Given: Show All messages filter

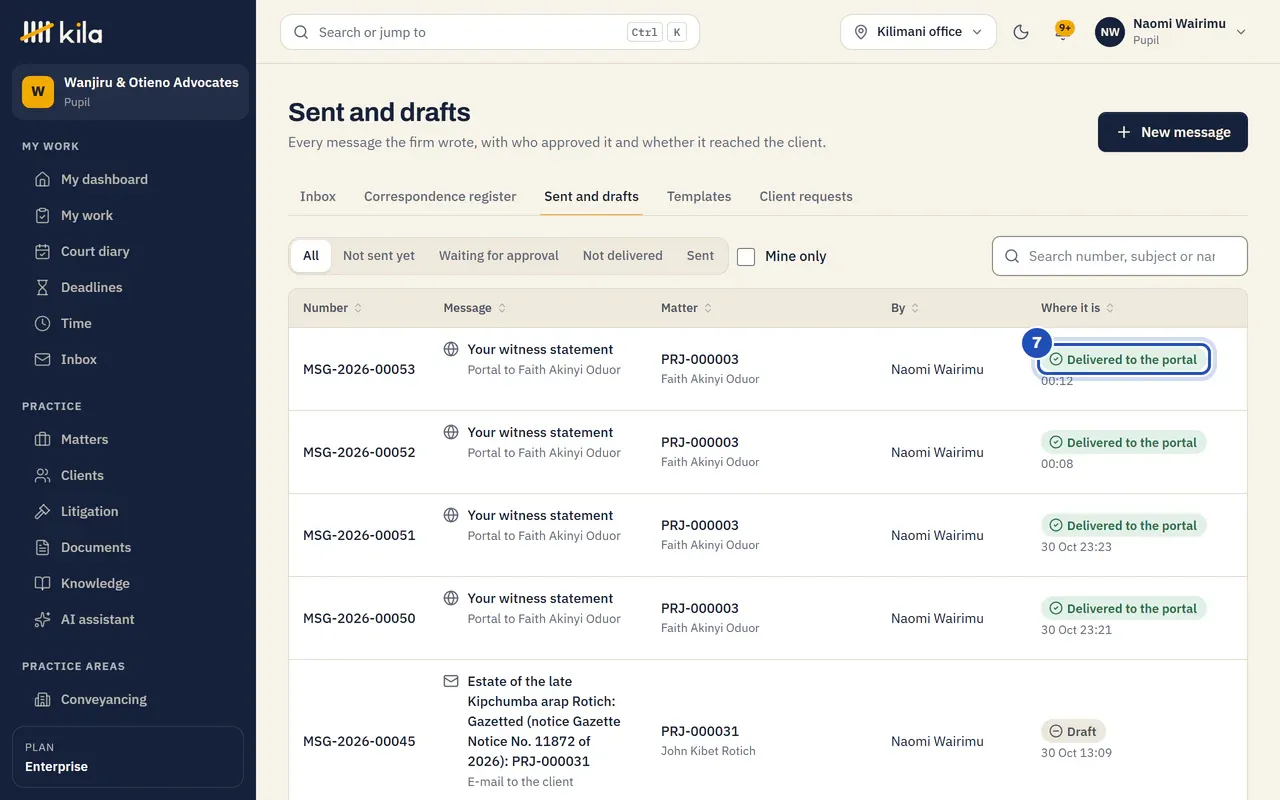Looking at the screenshot, I should 311,256.
